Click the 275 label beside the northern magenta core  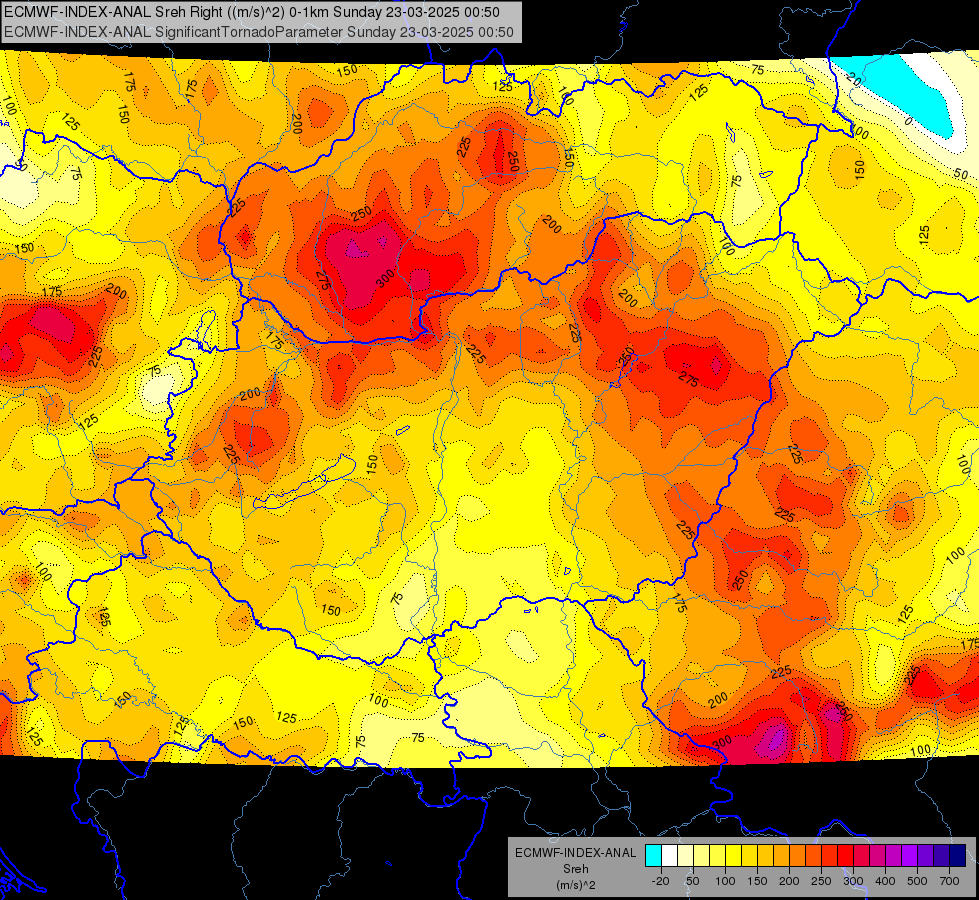323,279
